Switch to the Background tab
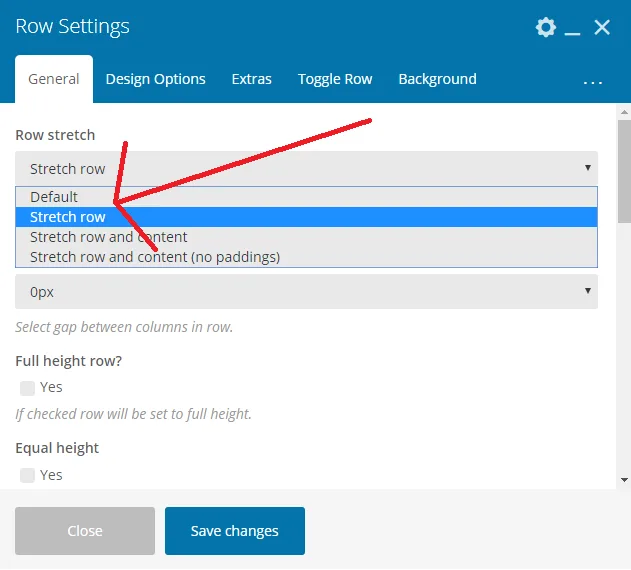This screenshot has height=570, width=631. [437, 79]
